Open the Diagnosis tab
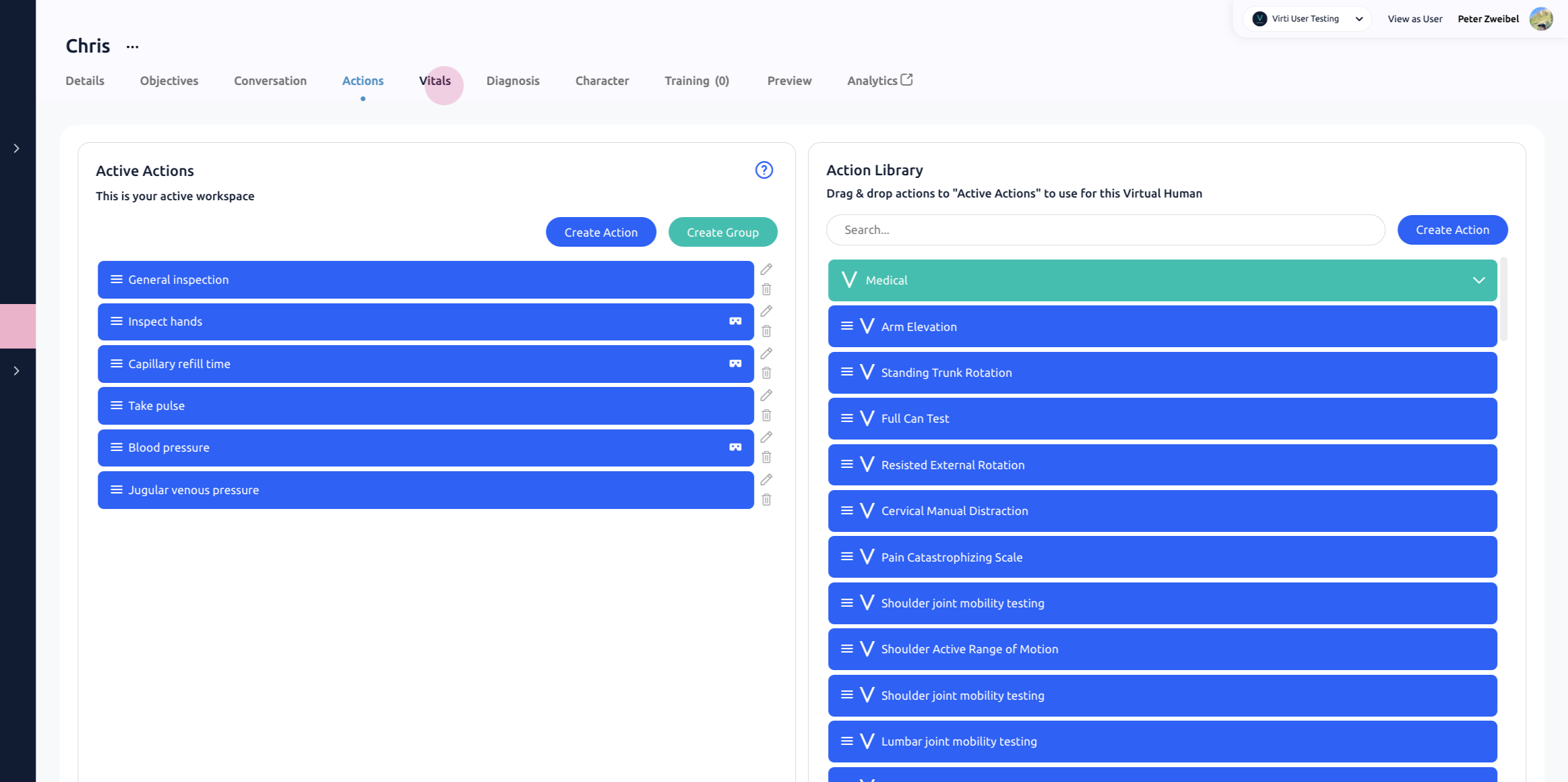This screenshot has width=1568, height=782. [x=513, y=81]
